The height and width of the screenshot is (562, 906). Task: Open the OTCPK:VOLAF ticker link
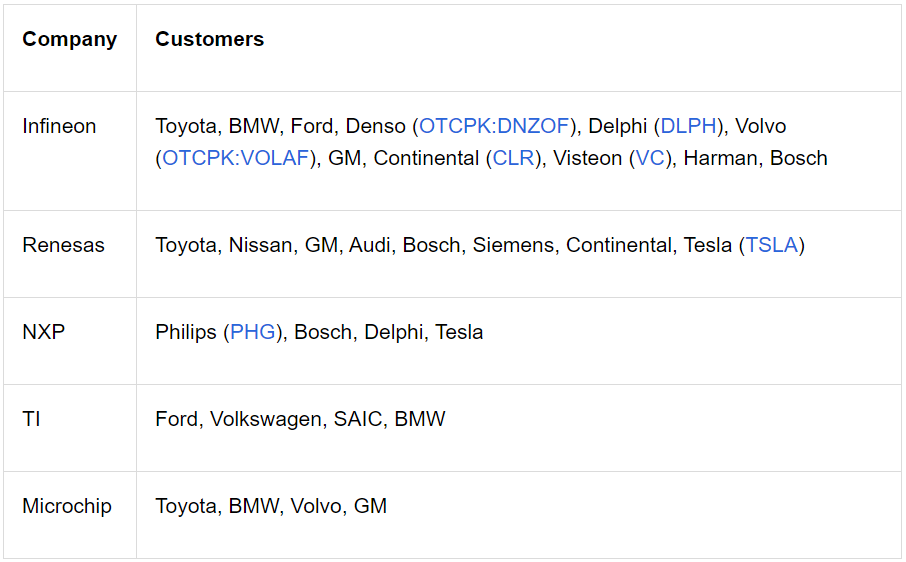click(x=236, y=158)
